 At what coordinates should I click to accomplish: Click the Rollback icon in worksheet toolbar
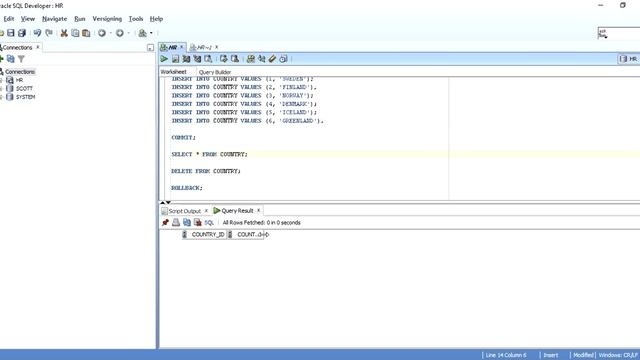[x=235, y=59]
